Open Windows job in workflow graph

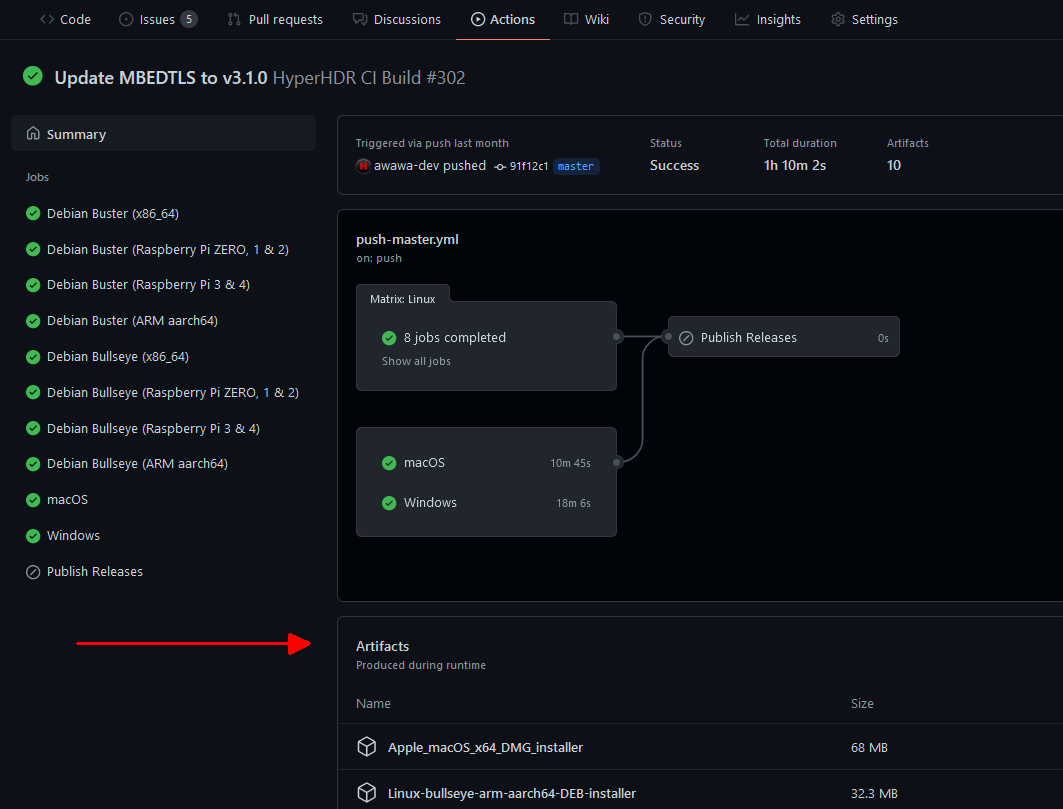tap(486, 502)
